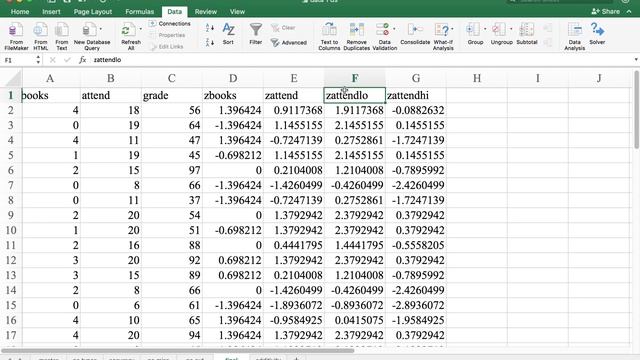This screenshot has width=640, height=360.
Task: Expand the New Database Query dropdown arrow
Action: coord(100,29)
